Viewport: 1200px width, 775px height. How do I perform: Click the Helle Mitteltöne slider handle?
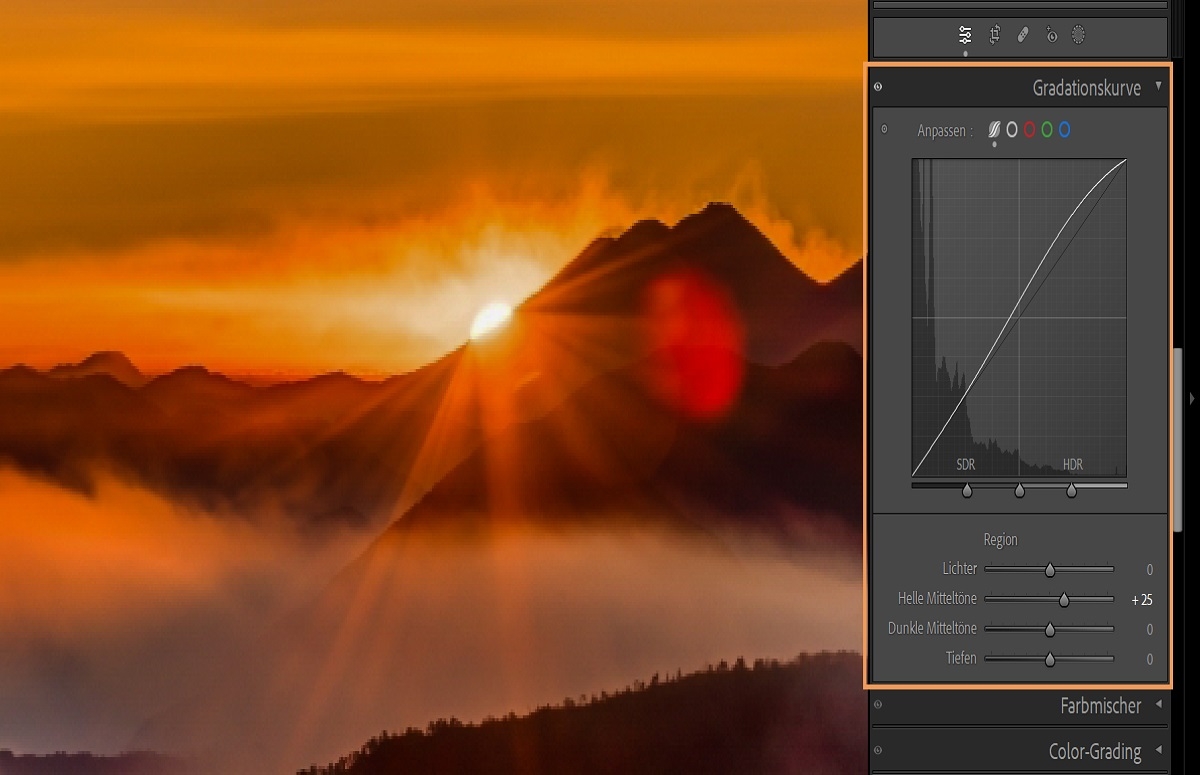coord(1064,600)
